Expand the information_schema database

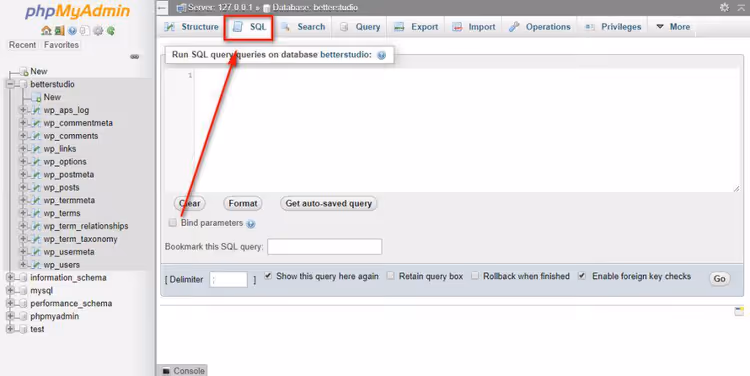[10, 277]
